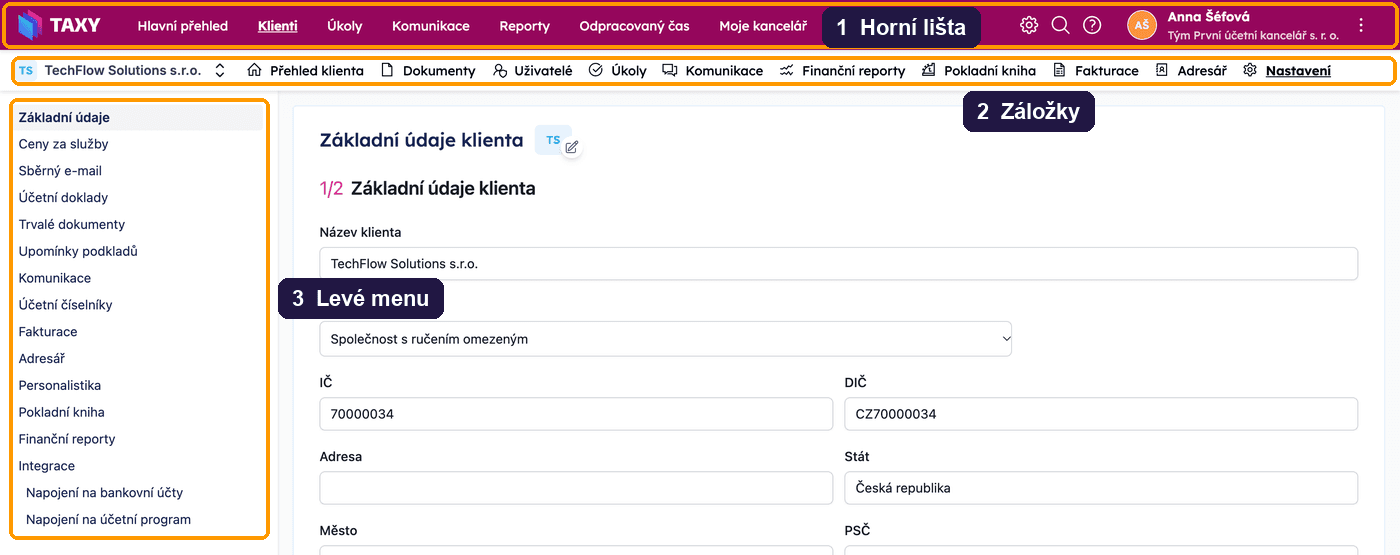Open Odpracovaný čas in top bar
The height and width of the screenshot is (555, 1400).
(x=634, y=26)
